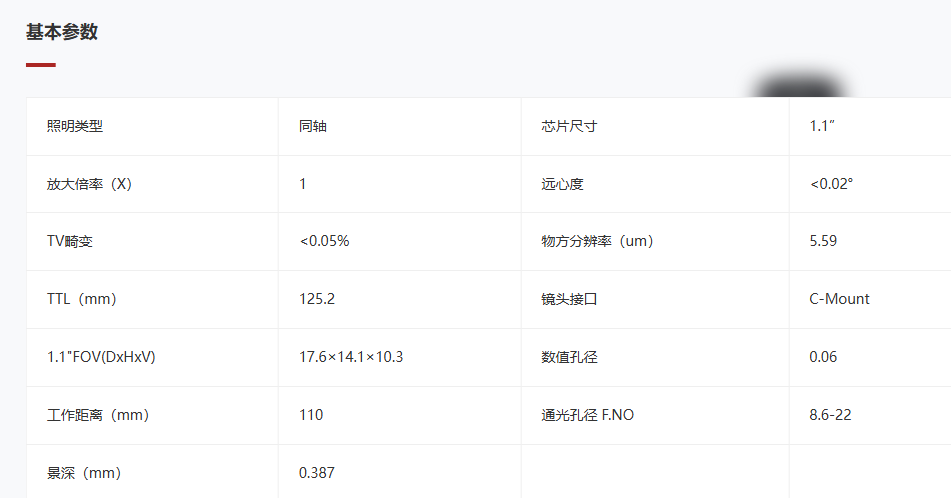951x498 pixels.
Task: Click the 17.6×14.1×10.3 value
Action: pyautogui.click(x=351, y=357)
